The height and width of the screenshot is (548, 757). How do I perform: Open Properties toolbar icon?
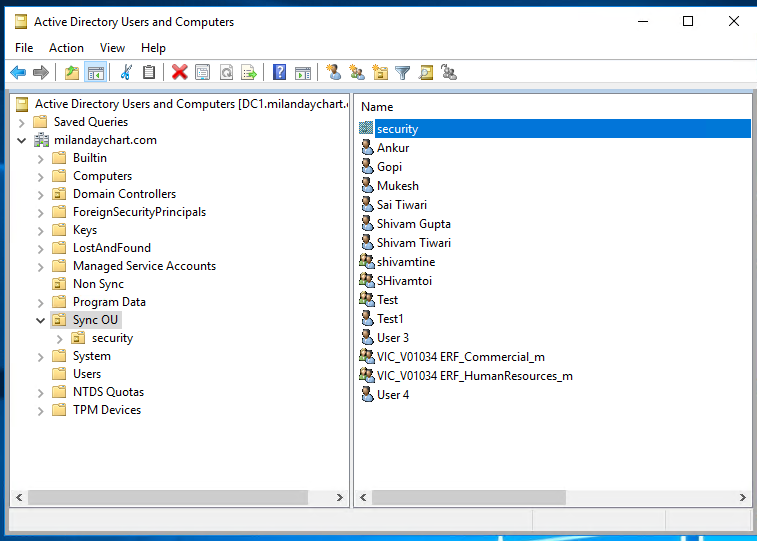click(x=203, y=73)
